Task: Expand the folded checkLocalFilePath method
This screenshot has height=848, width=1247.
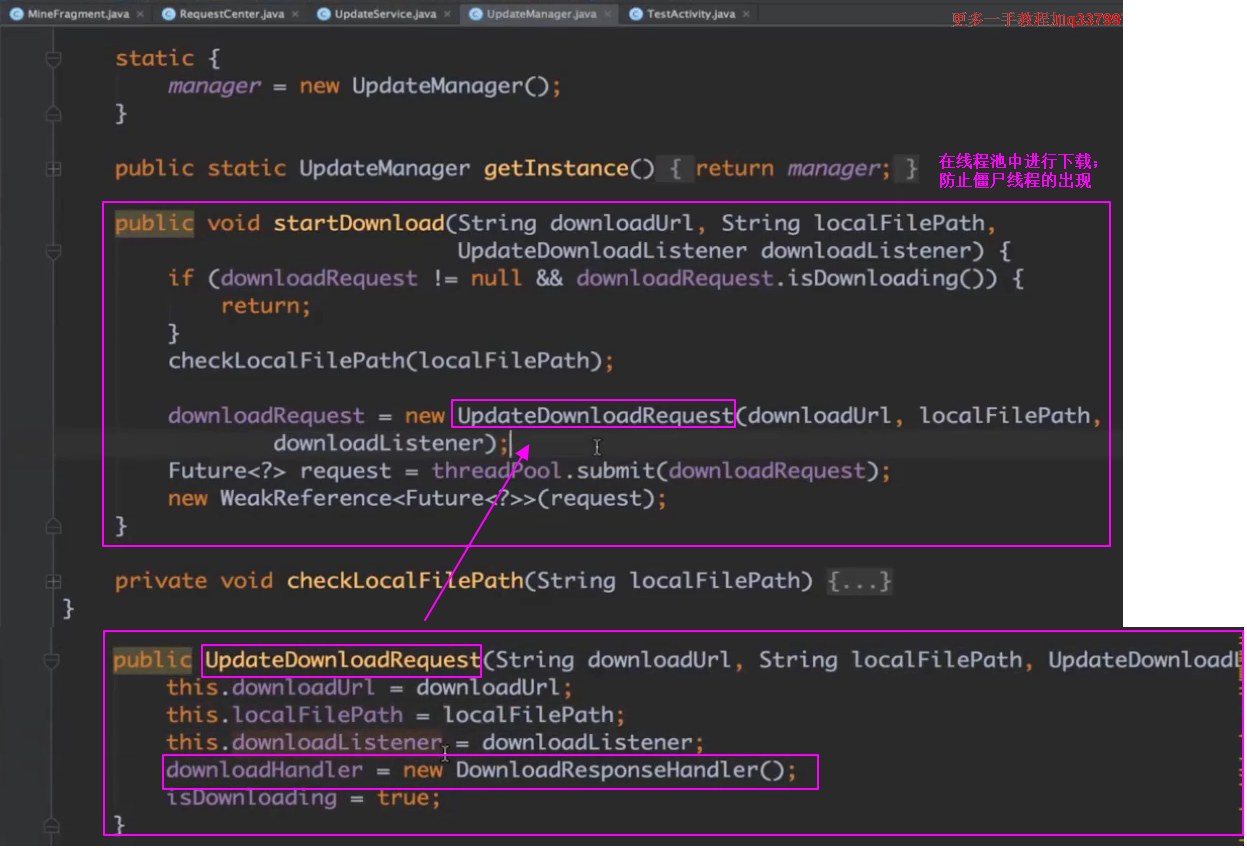Action: [54, 581]
